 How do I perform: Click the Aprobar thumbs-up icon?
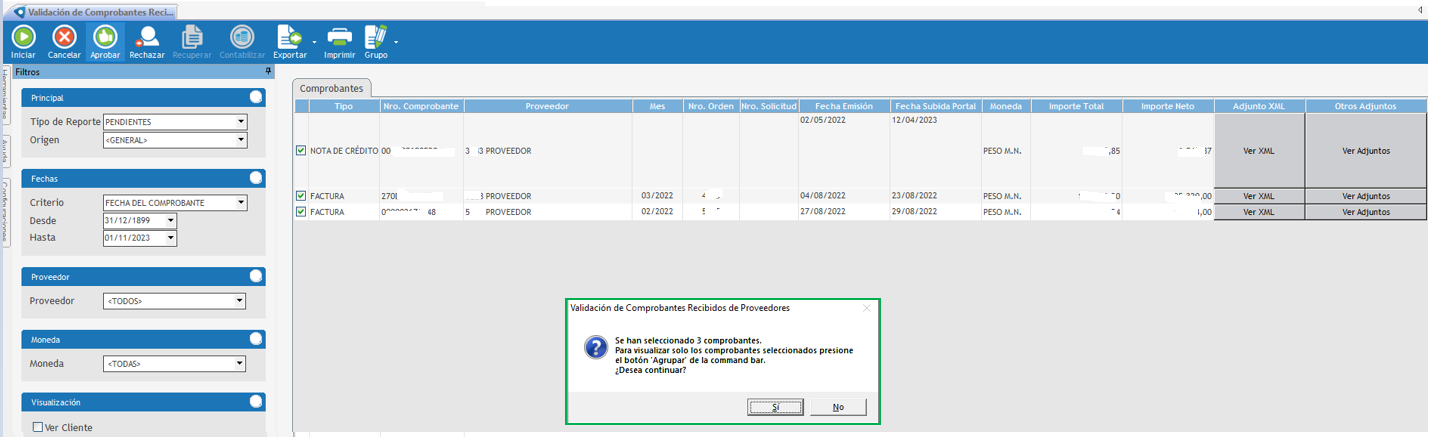(105, 37)
